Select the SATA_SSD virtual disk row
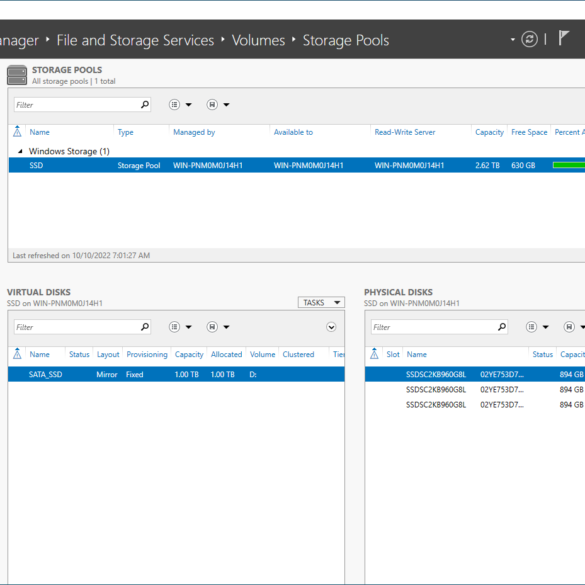Viewport: 585px width, 585px height. (x=176, y=374)
